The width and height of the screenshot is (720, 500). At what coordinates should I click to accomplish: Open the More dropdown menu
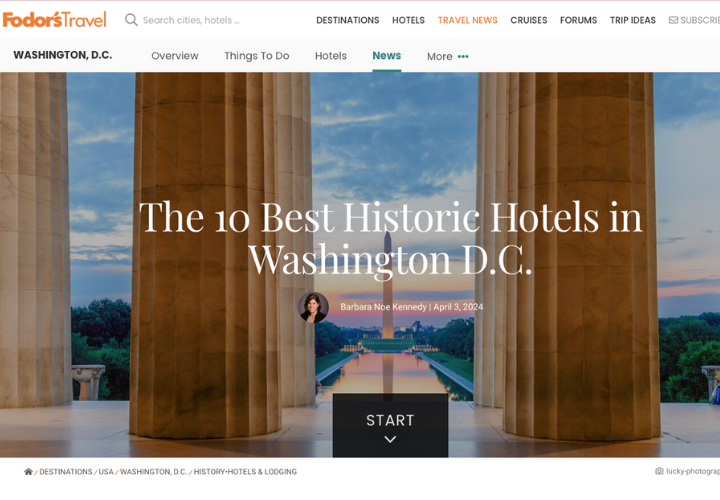tap(448, 56)
